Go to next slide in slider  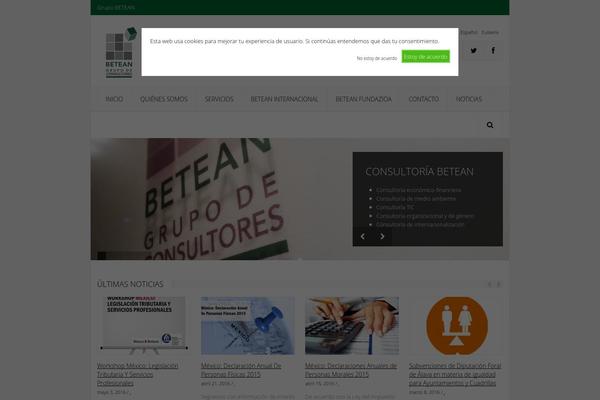[382, 237]
